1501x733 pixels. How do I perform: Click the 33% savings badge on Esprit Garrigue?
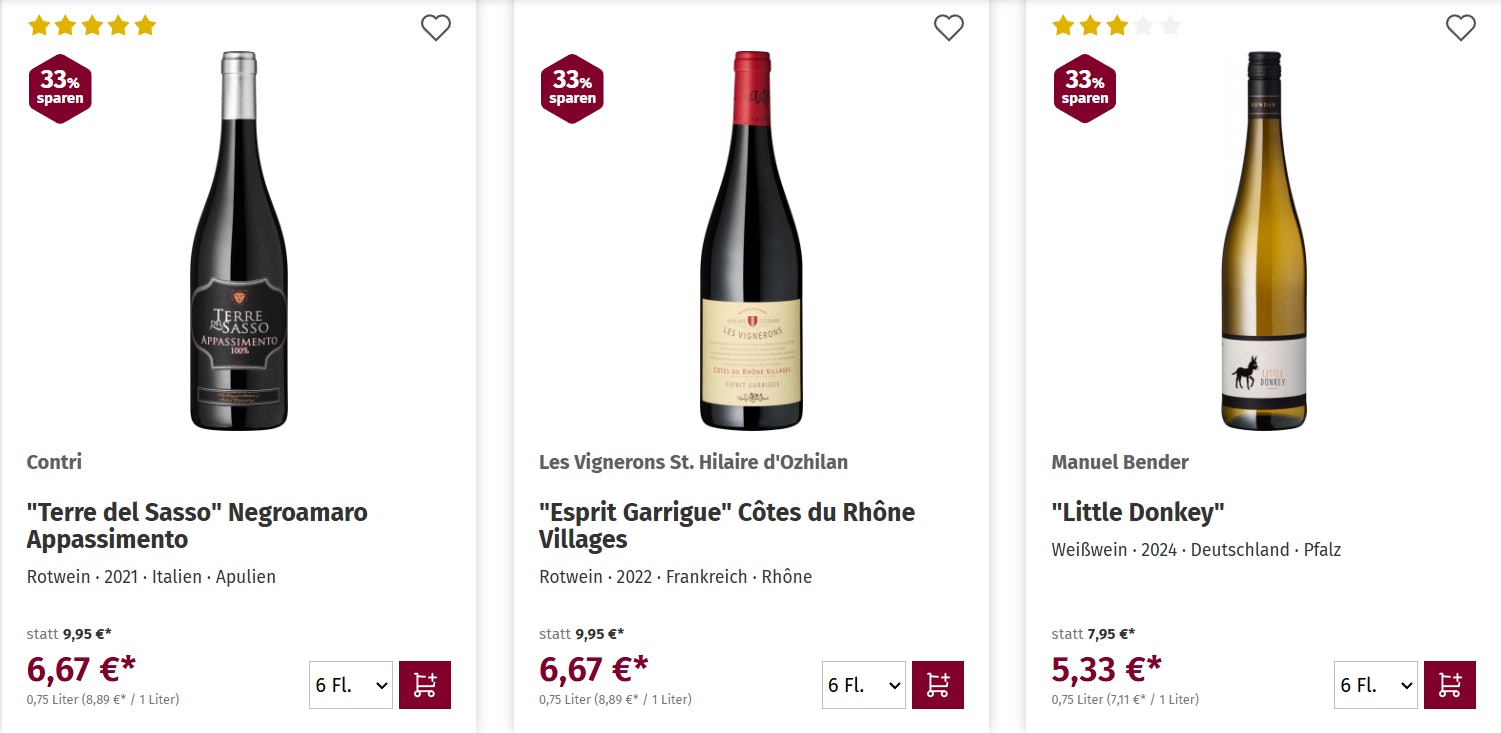[x=572, y=88]
